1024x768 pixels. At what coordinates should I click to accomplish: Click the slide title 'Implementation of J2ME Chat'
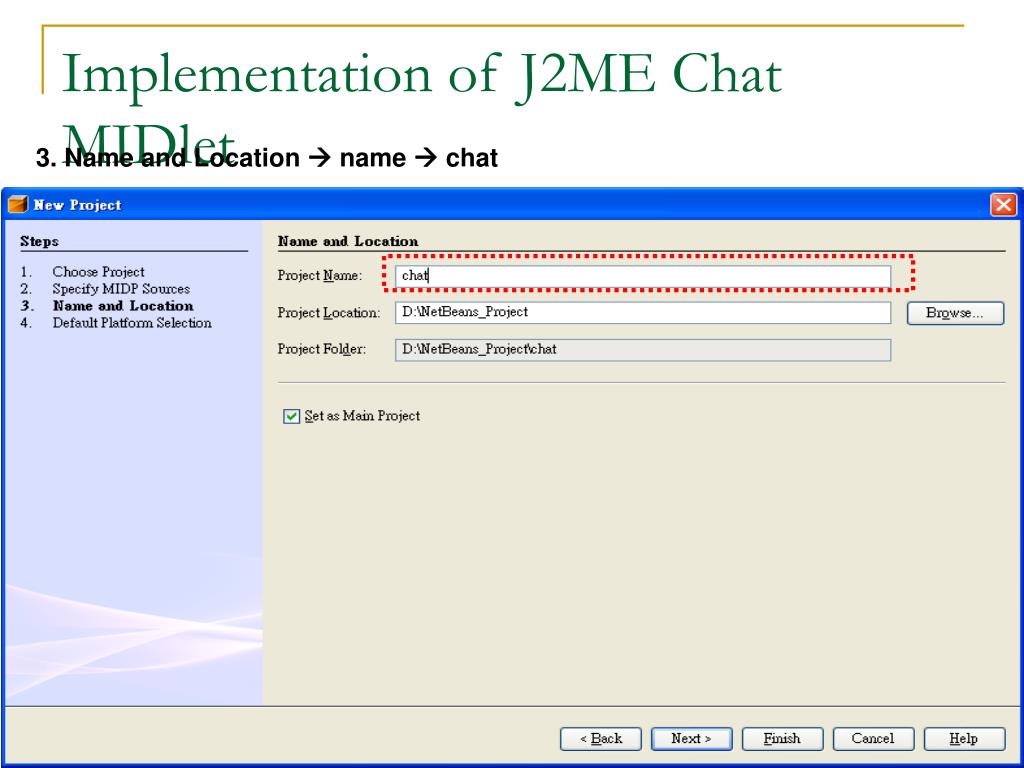[421, 75]
